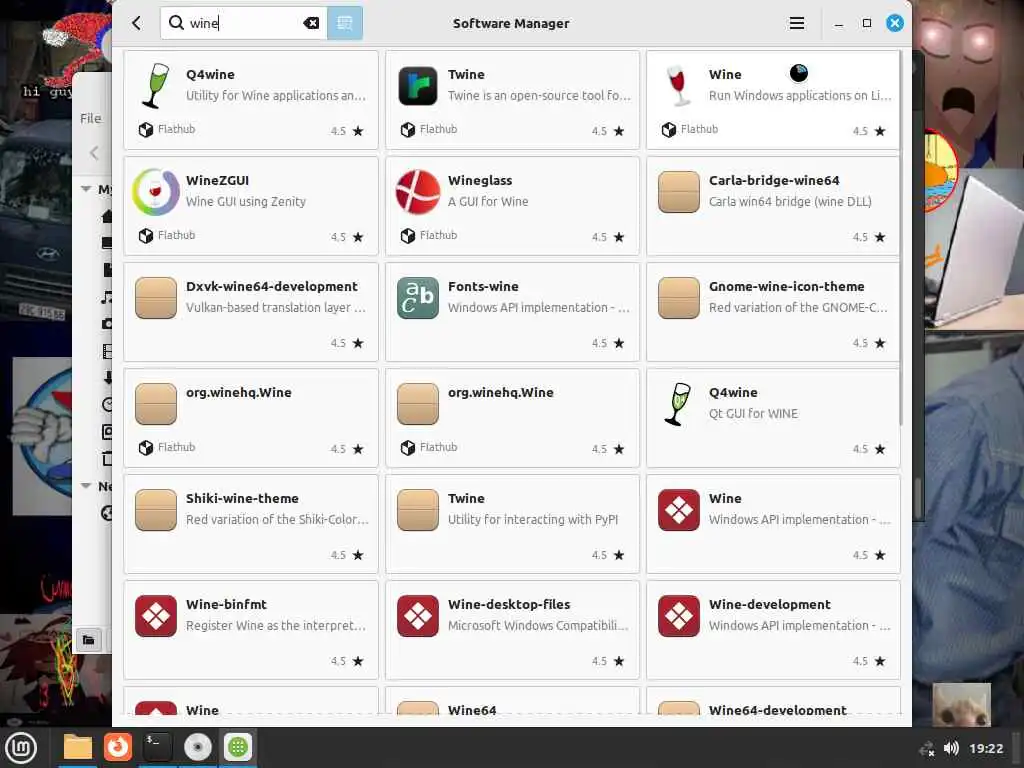Image resolution: width=1024 pixels, height=768 pixels.
Task: Select the Wine64-development entry title
Action: tap(777, 710)
